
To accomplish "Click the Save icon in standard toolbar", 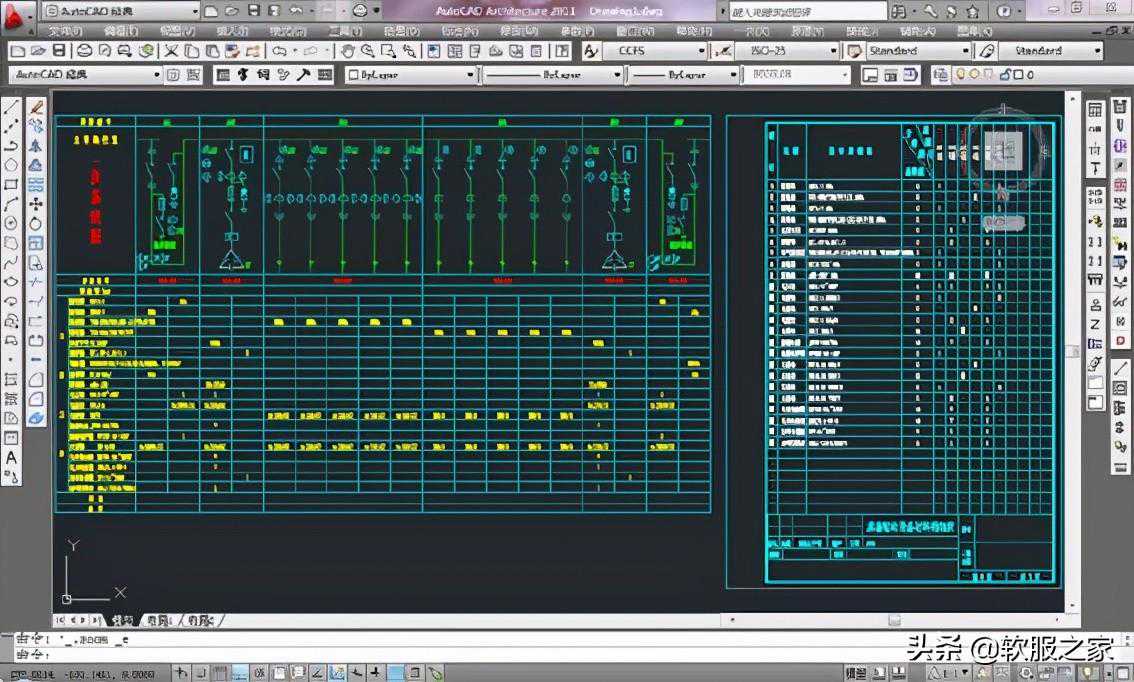I will point(60,51).
